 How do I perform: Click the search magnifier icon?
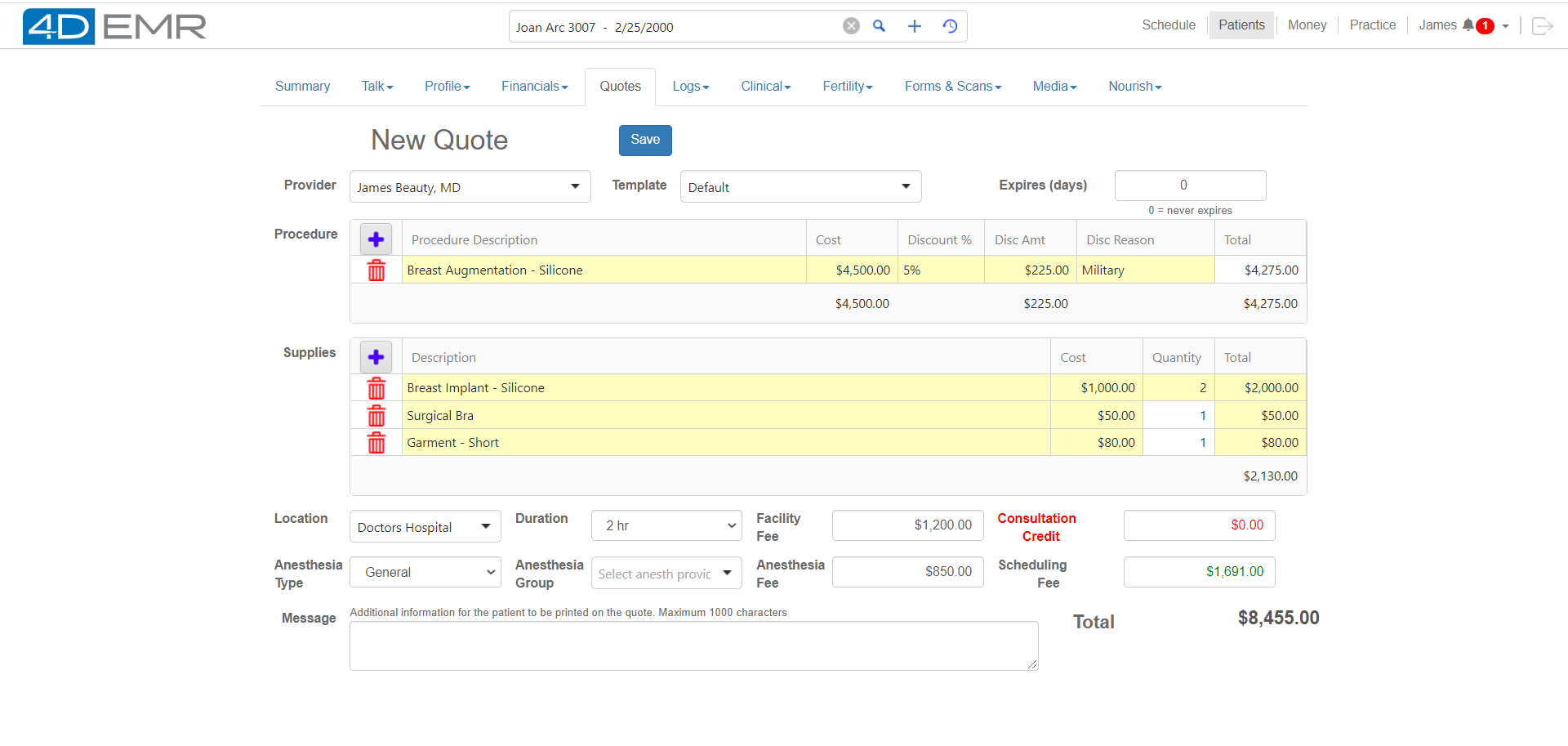879,26
